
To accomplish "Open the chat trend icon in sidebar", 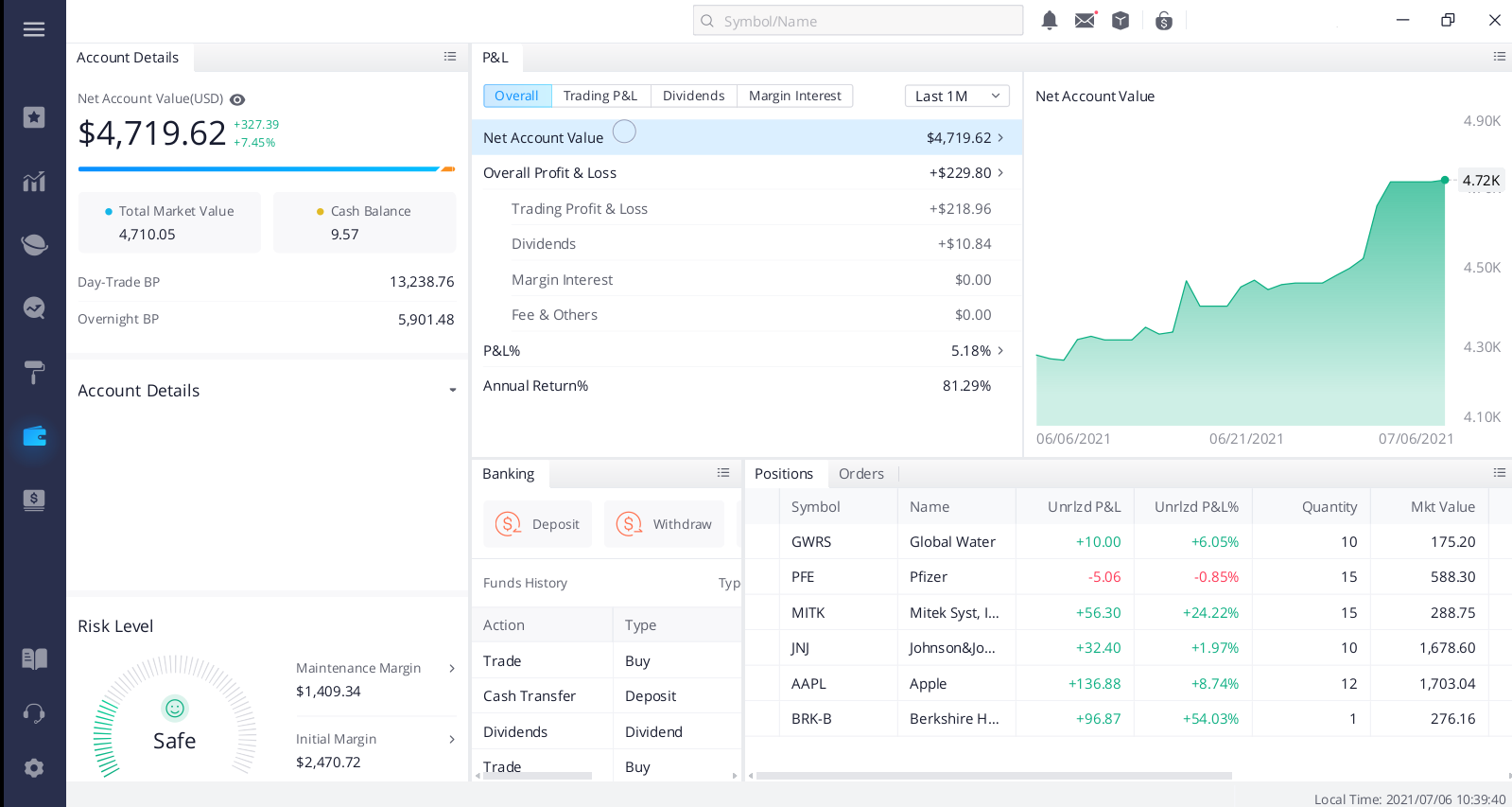I will click(x=34, y=307).
